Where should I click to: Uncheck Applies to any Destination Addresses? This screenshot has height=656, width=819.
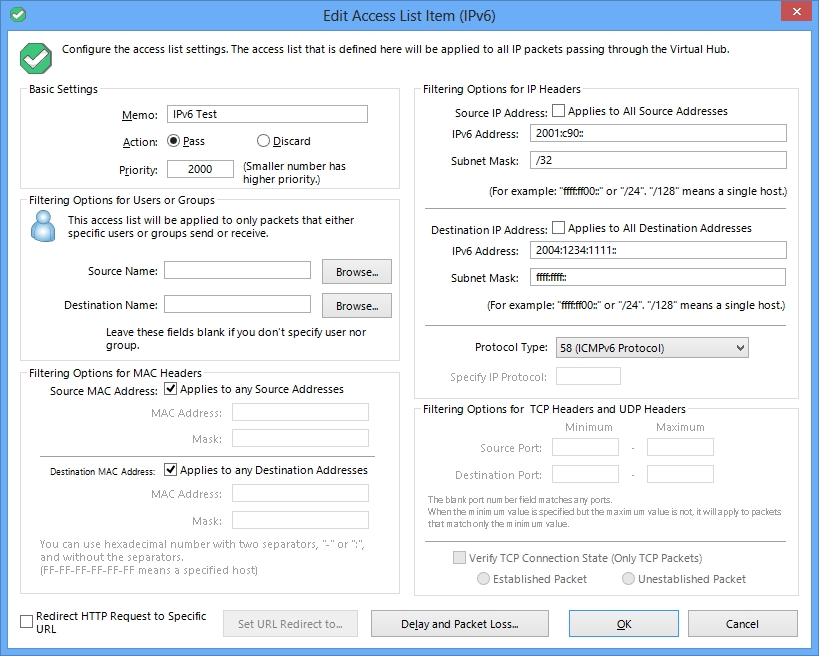tap(170, 470)
